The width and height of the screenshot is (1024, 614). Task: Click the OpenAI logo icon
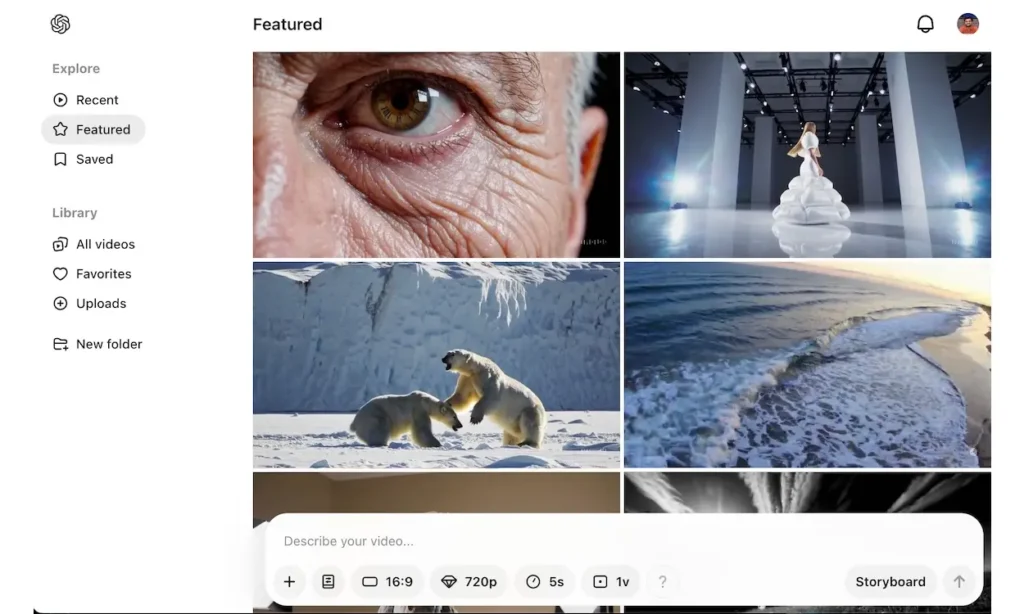60,23
